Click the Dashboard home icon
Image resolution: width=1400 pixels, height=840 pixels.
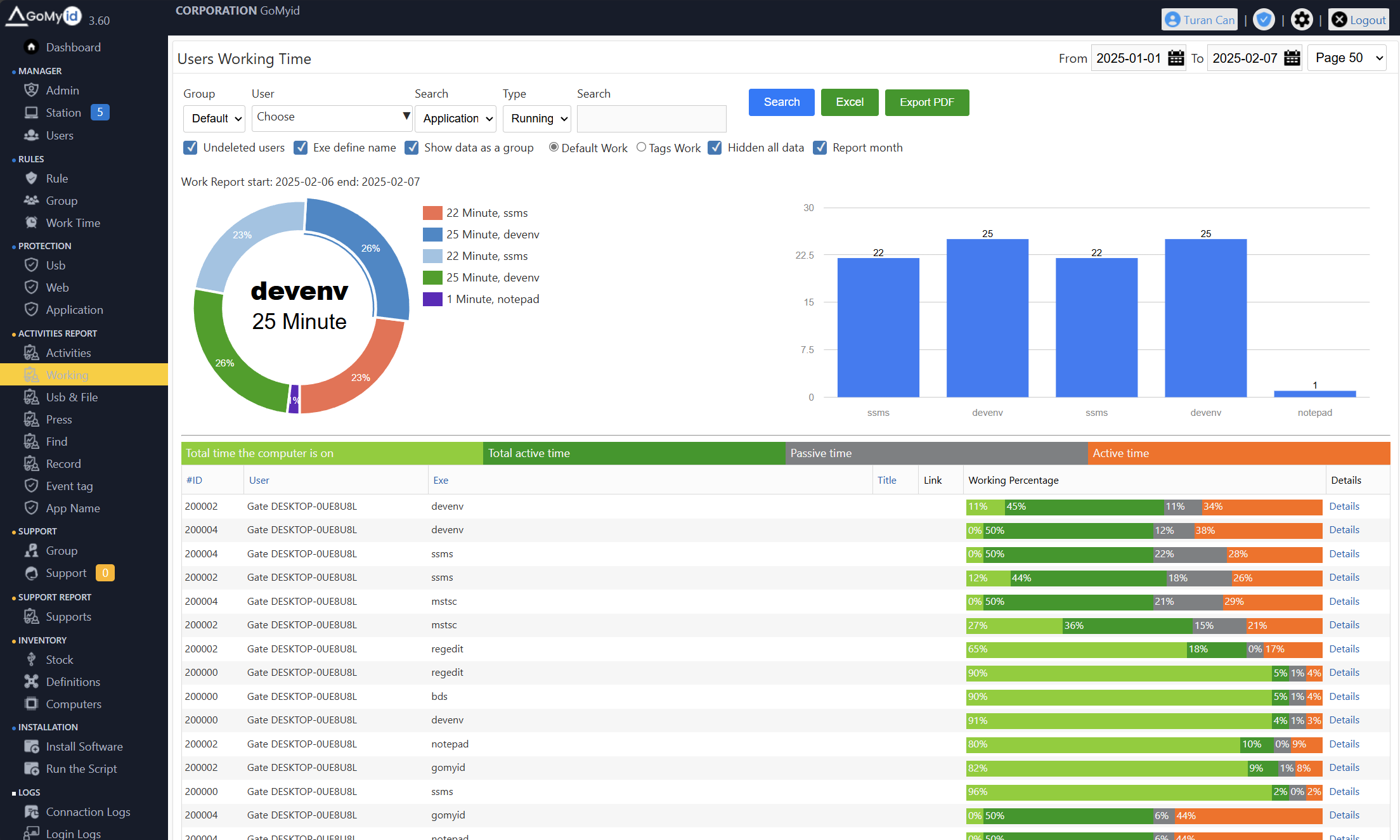[x=31, y=47]
